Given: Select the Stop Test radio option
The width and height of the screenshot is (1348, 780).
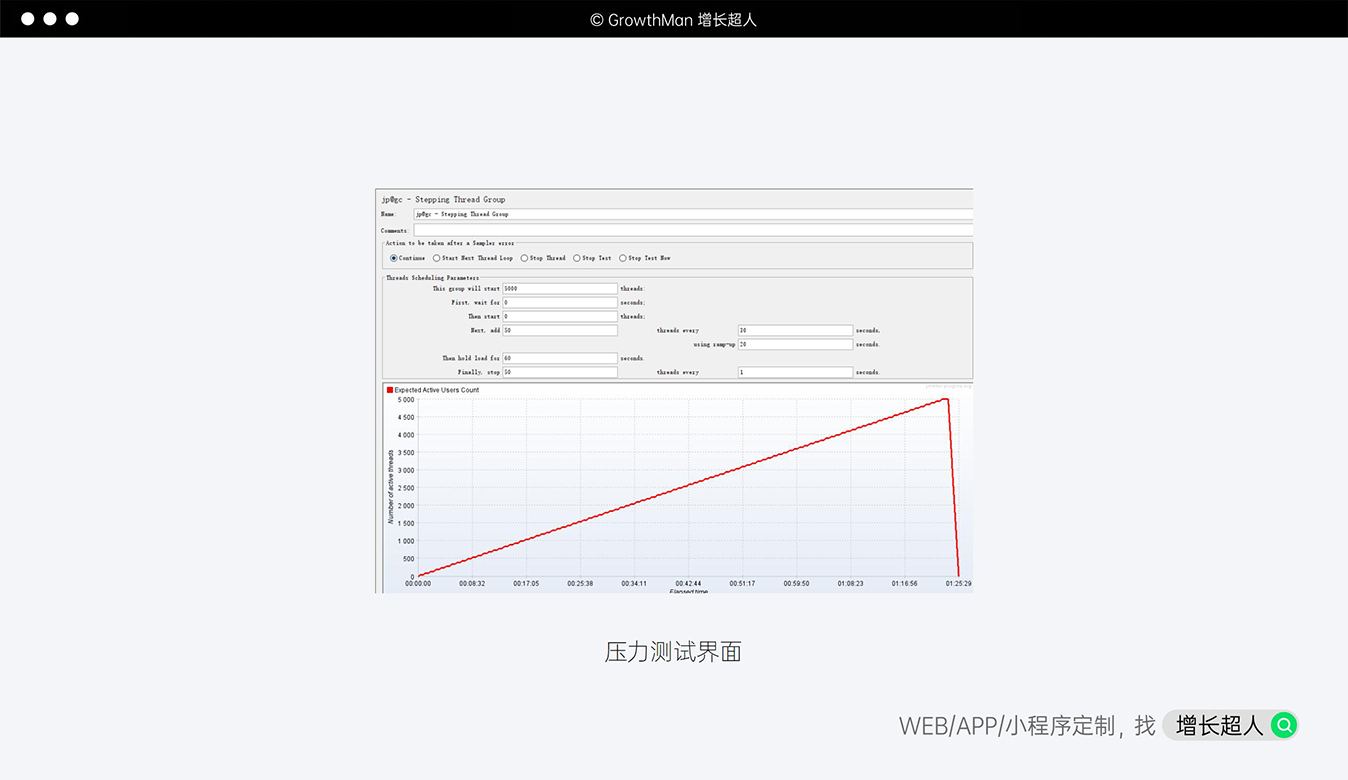Looking at the screenshot, I should click(577, 258).
